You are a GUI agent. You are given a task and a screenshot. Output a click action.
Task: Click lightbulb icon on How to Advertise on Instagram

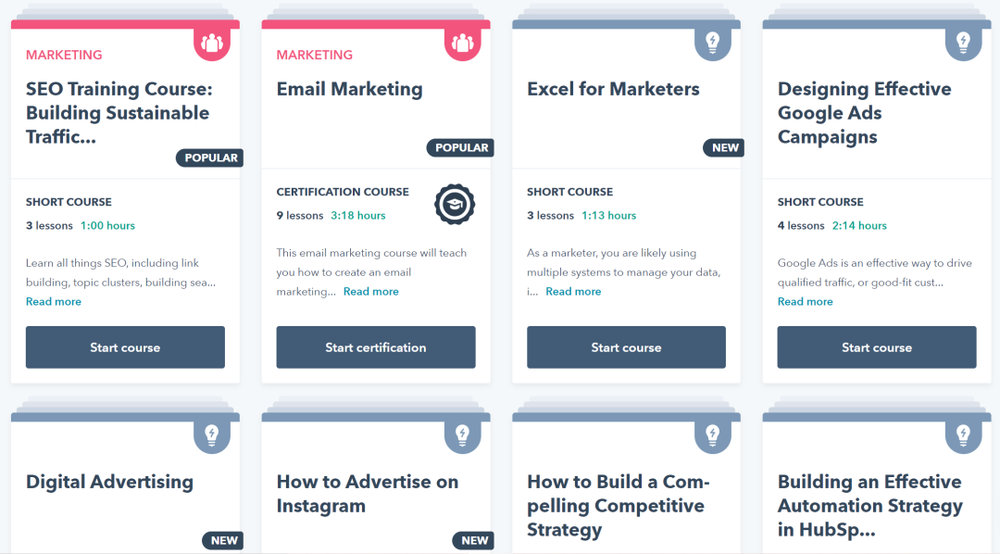(462, 436)
